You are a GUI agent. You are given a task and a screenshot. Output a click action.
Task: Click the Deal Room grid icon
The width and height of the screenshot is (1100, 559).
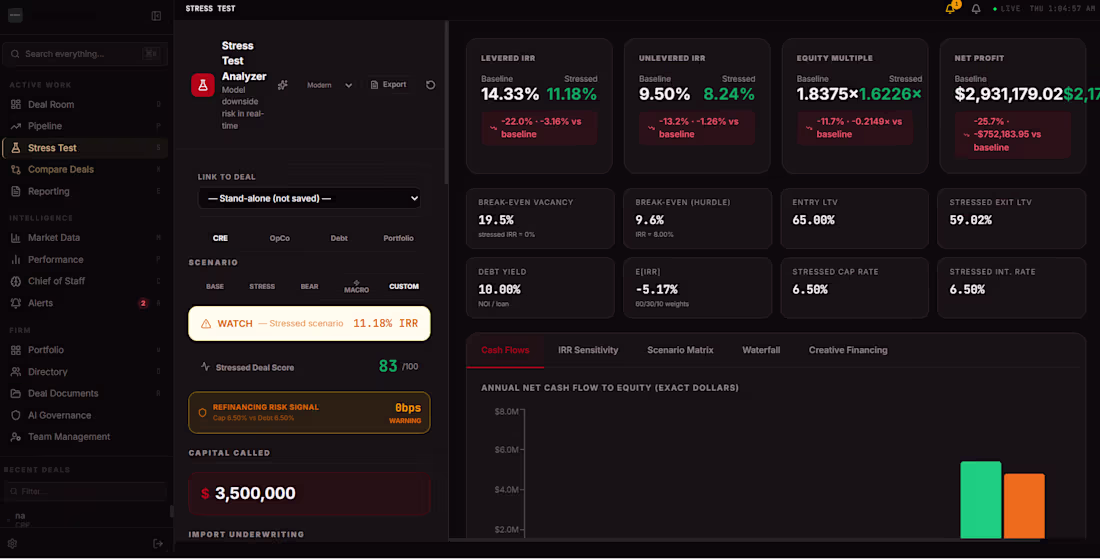(15, 105)
